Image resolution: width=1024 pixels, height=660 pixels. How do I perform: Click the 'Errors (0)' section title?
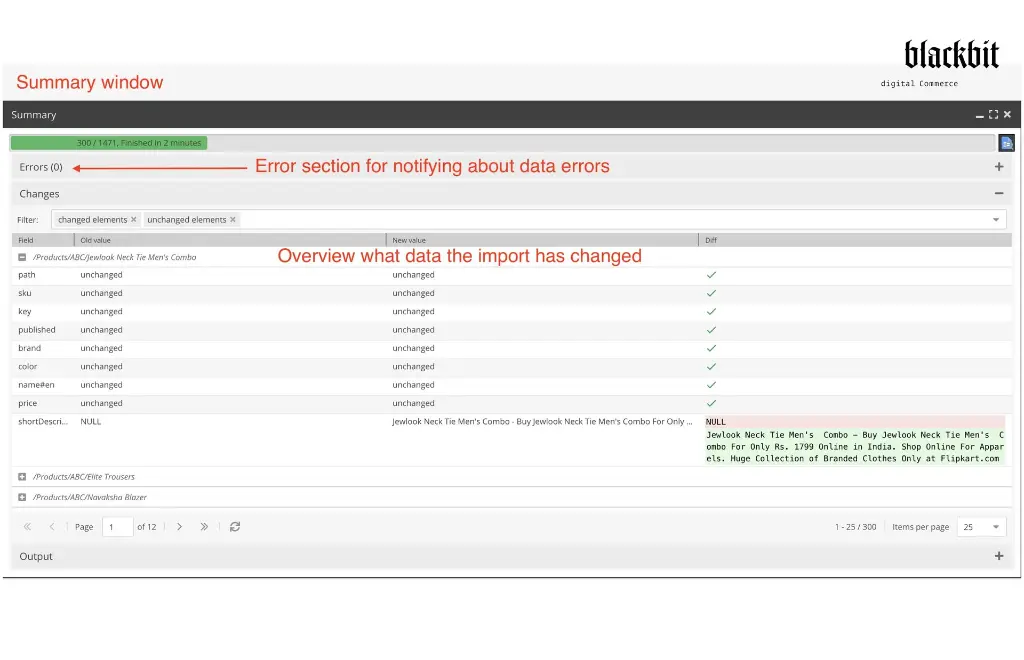(41, 167)
